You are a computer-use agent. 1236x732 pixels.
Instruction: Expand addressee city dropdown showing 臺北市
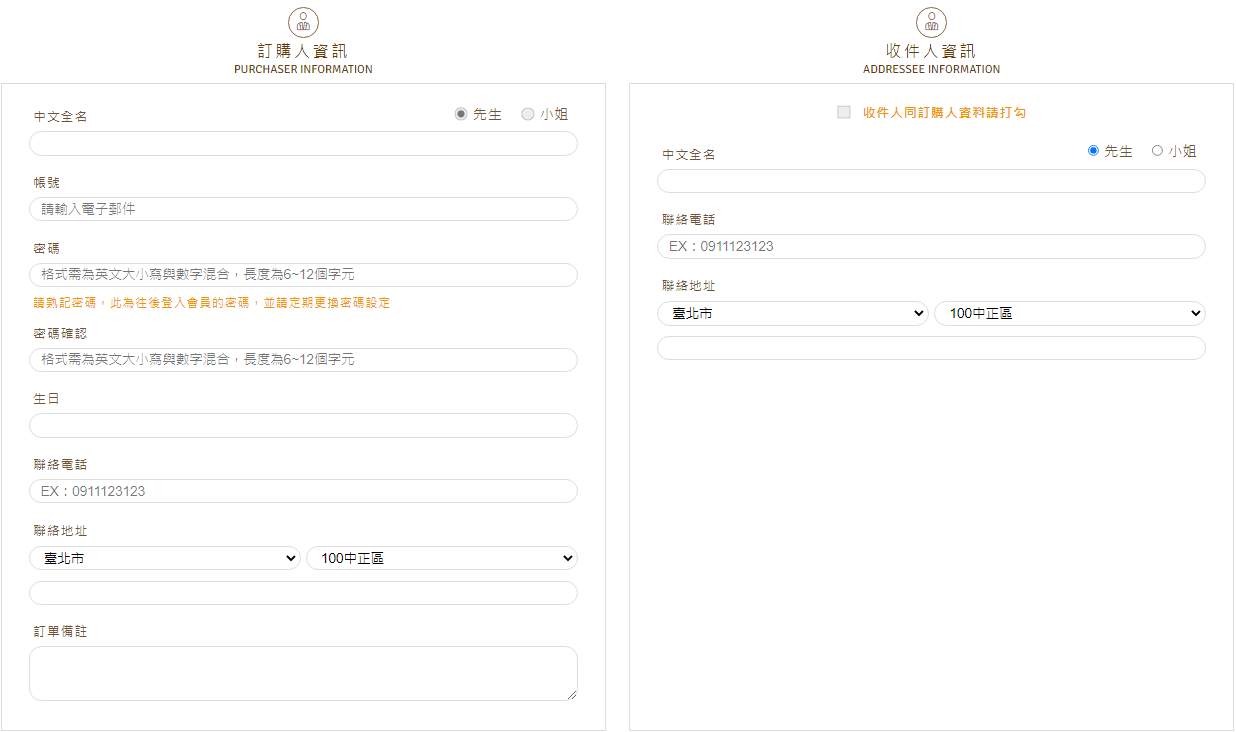tap(793, 314)
